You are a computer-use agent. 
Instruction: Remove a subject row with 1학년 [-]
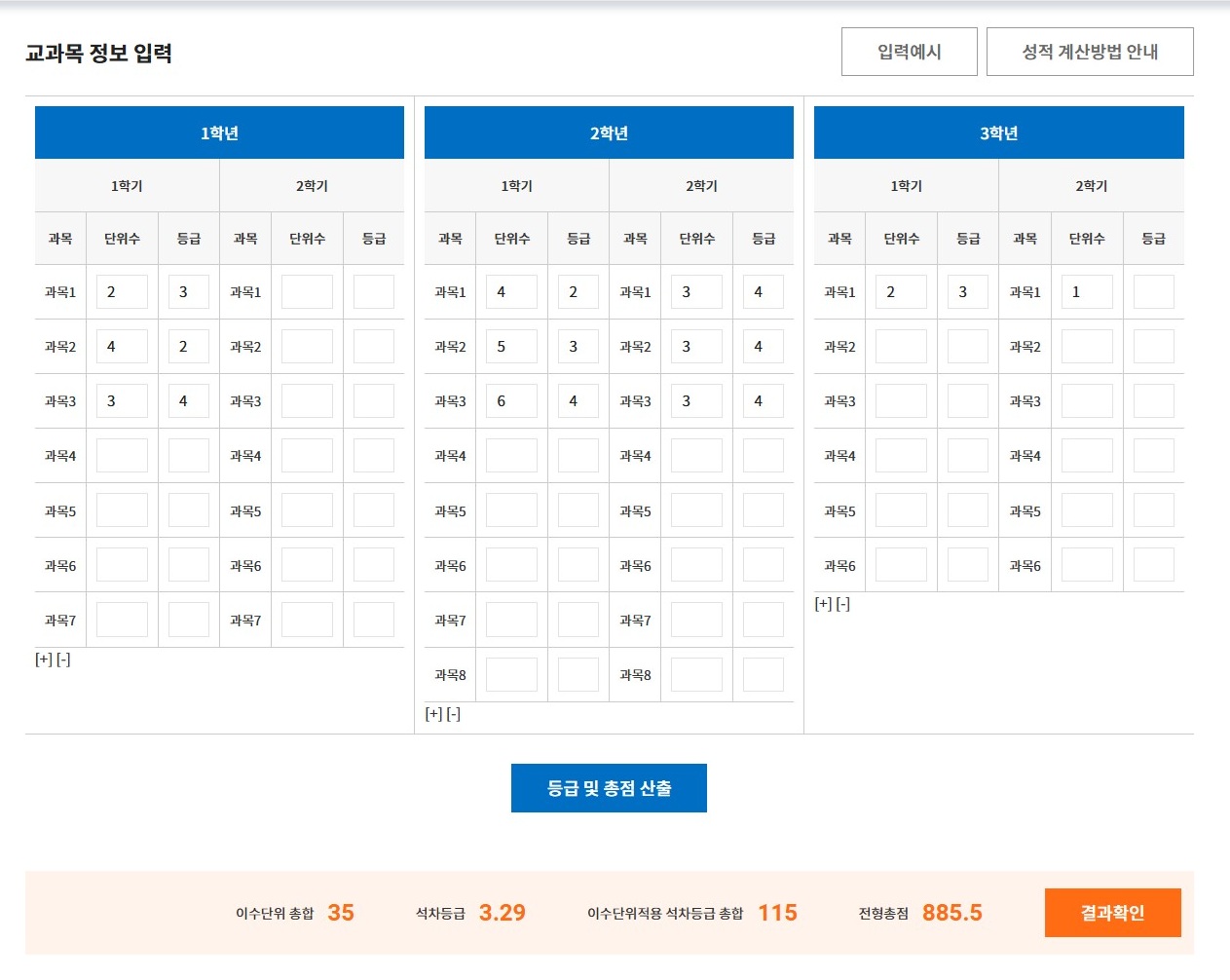[63, 660]
